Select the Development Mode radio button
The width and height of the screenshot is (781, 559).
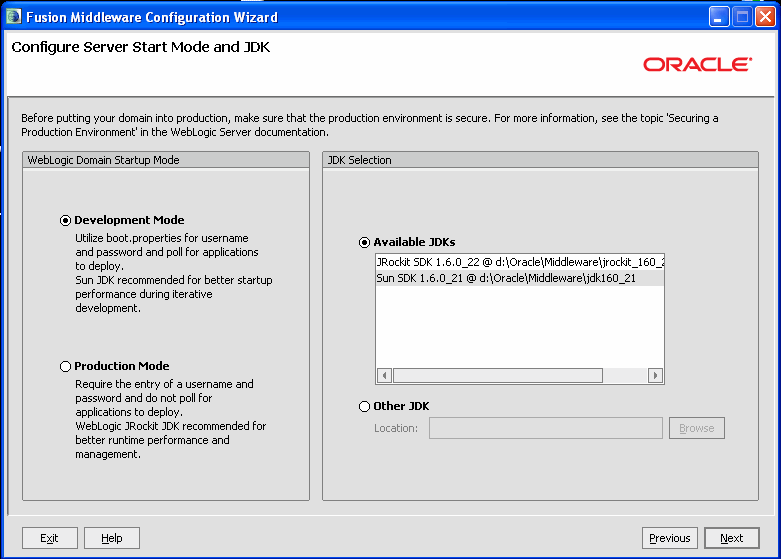point(65,220)
